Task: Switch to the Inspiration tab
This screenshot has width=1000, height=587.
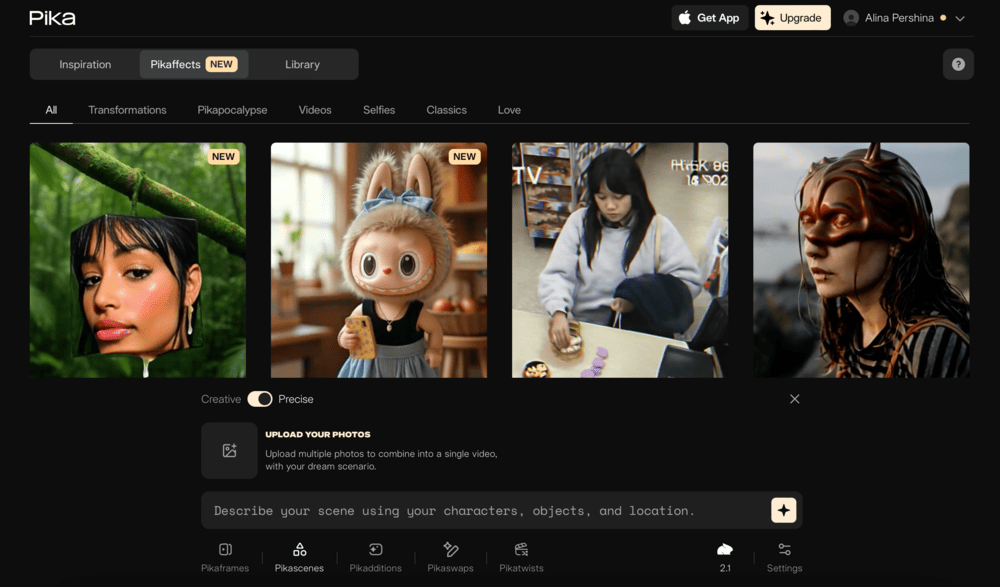Action: (85, 64)
